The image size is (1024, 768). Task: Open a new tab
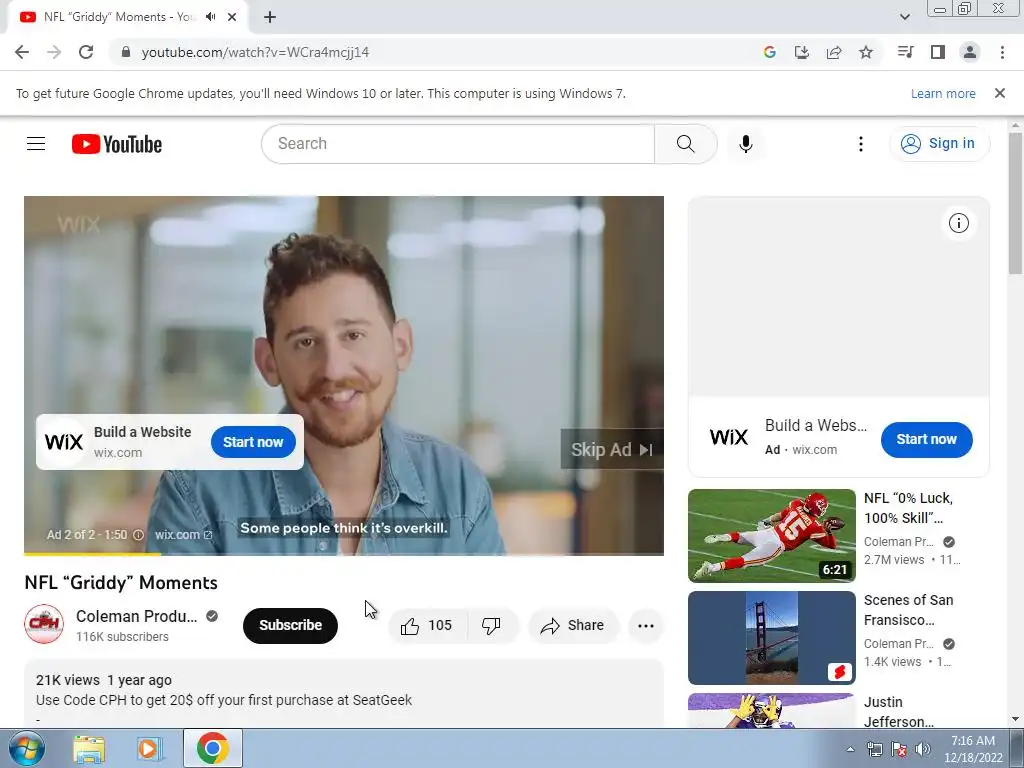pos(270,17)
